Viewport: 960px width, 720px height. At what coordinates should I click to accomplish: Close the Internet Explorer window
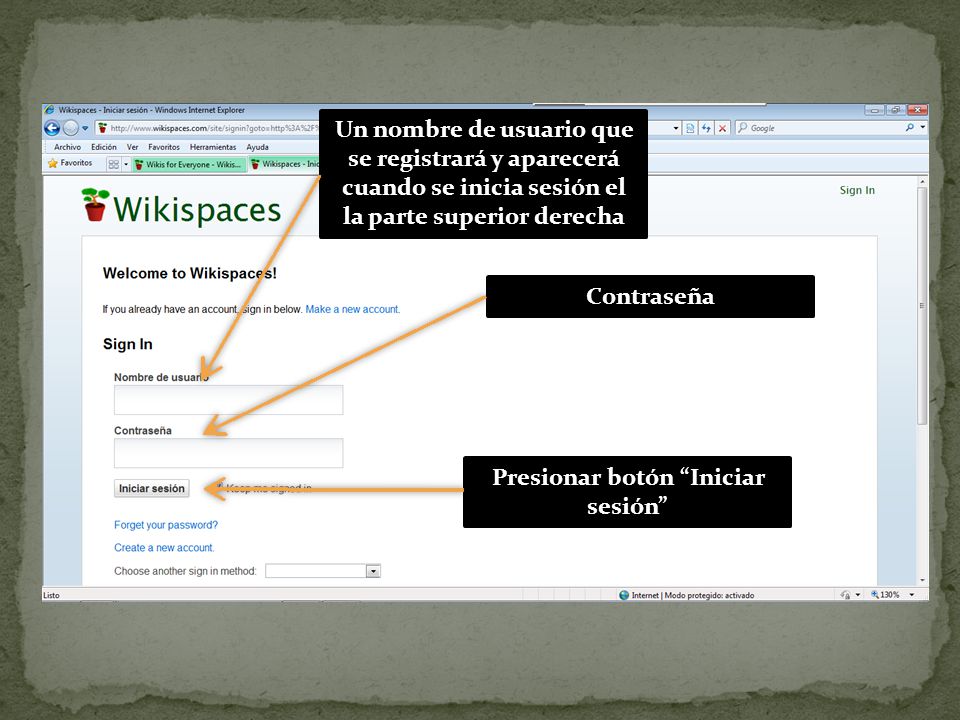point(917,110)
